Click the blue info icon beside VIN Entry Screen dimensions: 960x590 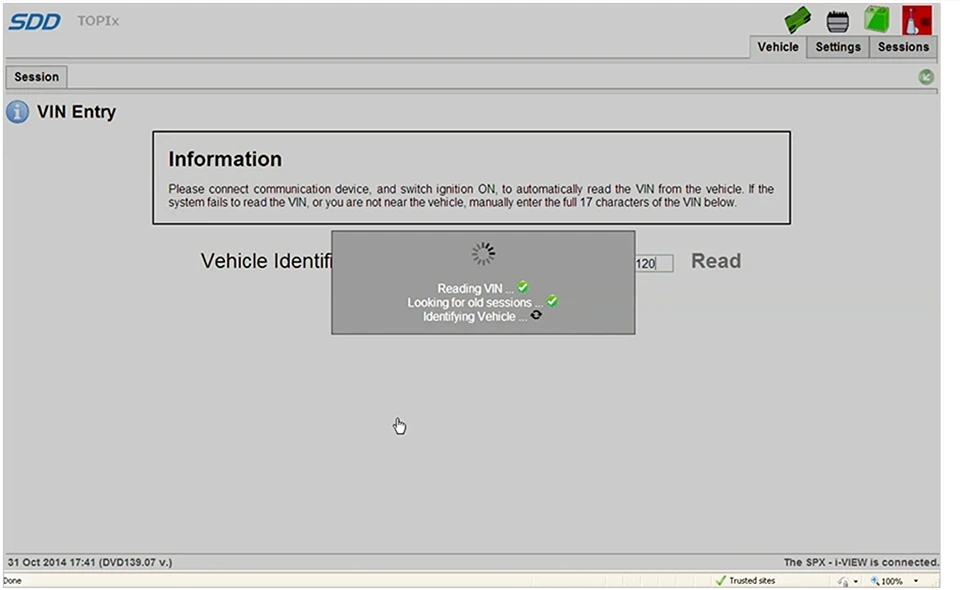(x=17, y=112)
